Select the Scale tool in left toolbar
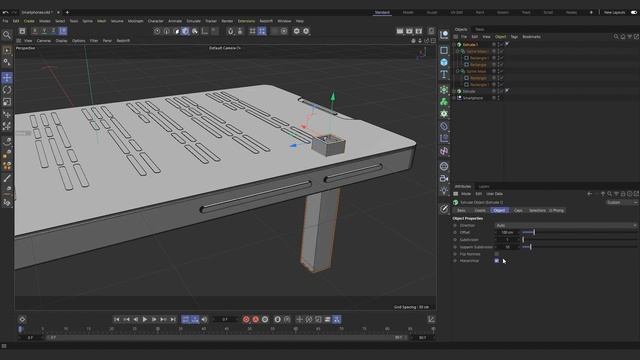This screenshot has height=360, width=640. point(7,102)
